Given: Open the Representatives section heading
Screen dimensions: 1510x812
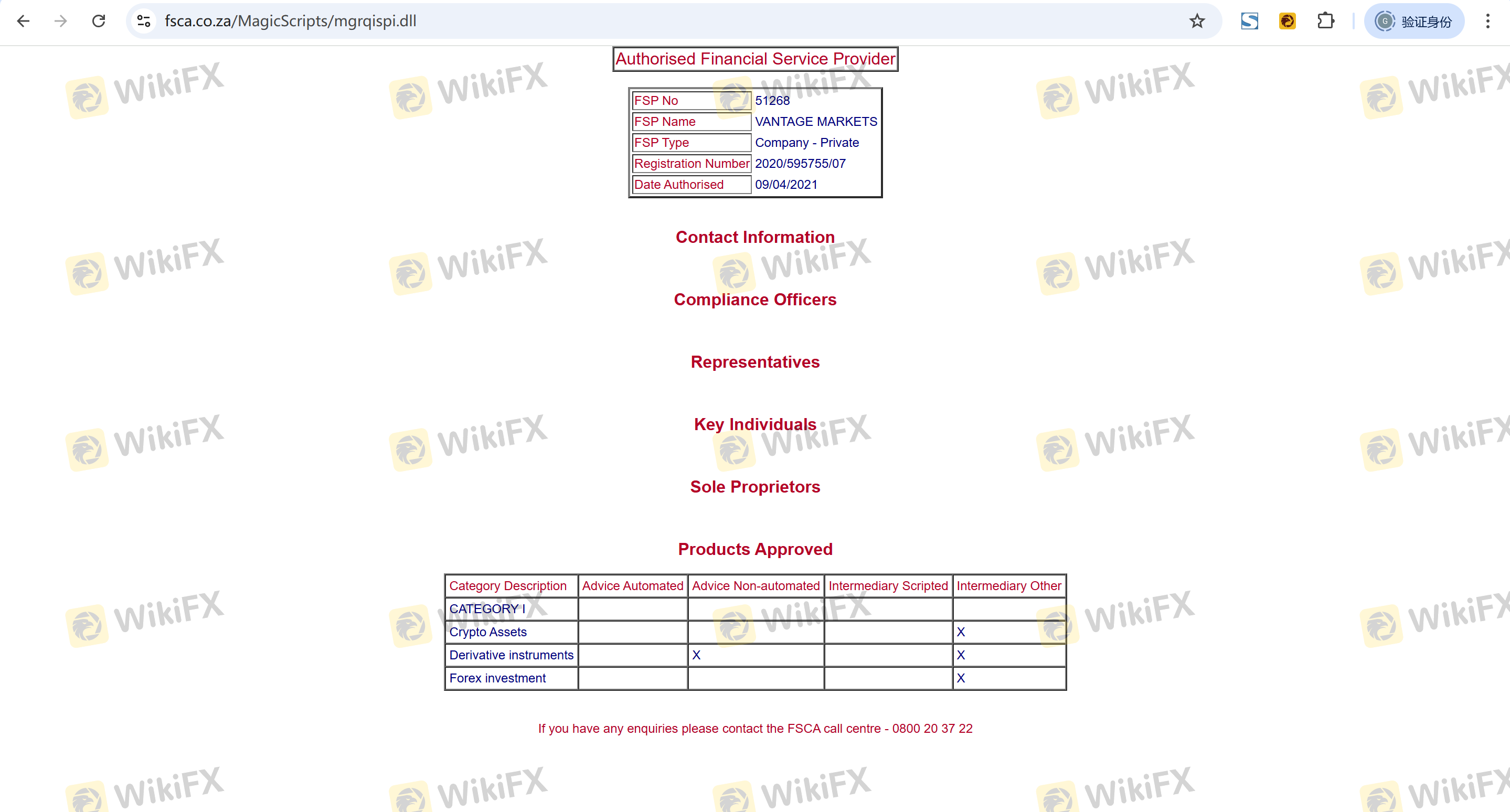Looking at the screenshot, I should pos(755,362).
